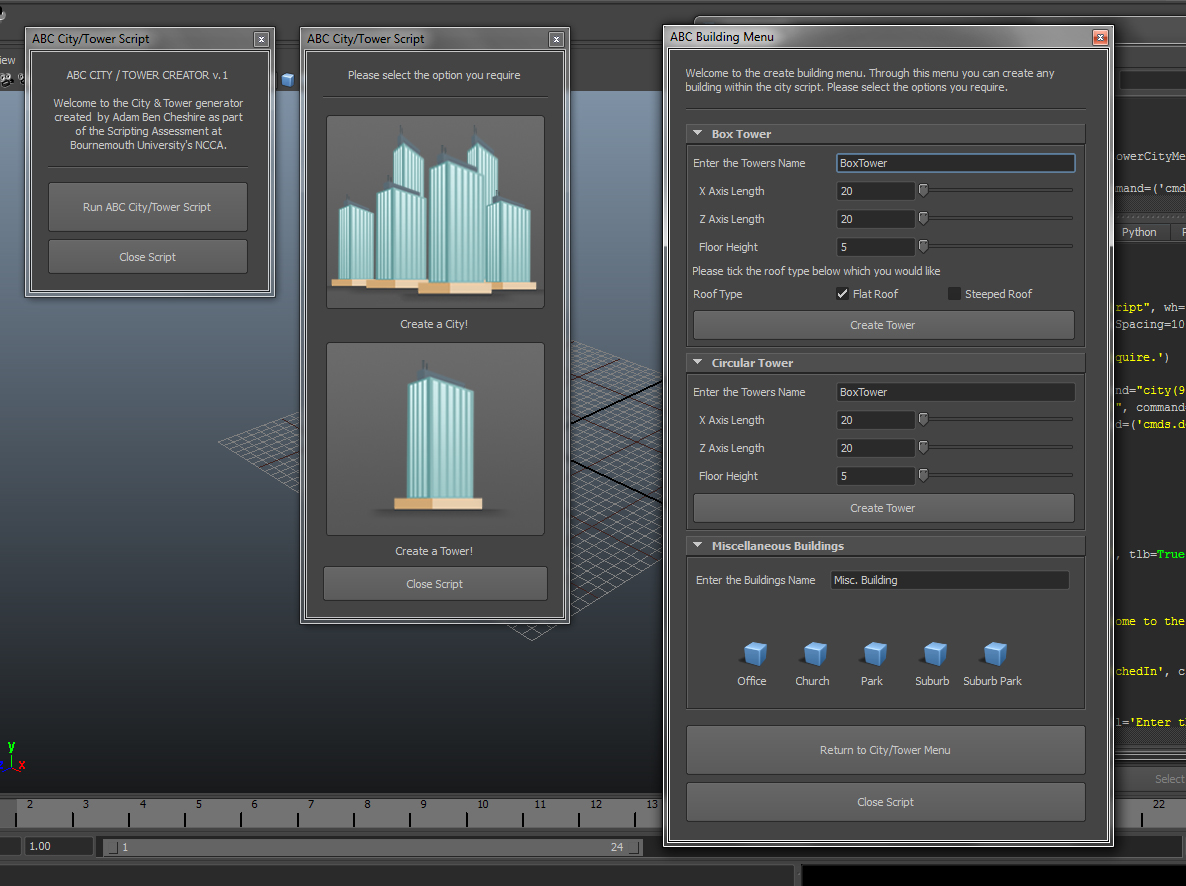Collapse the Miscellaneous Buildings section
1186x886 pixels.
[x=697, y=545]
